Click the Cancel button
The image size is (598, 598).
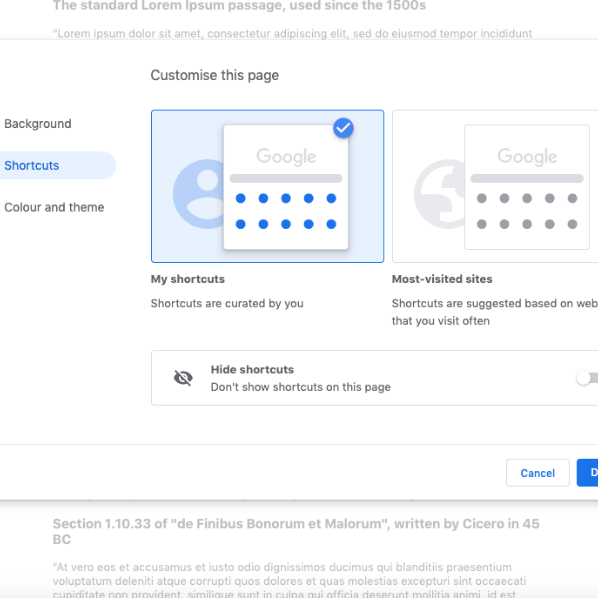(538, 473)
